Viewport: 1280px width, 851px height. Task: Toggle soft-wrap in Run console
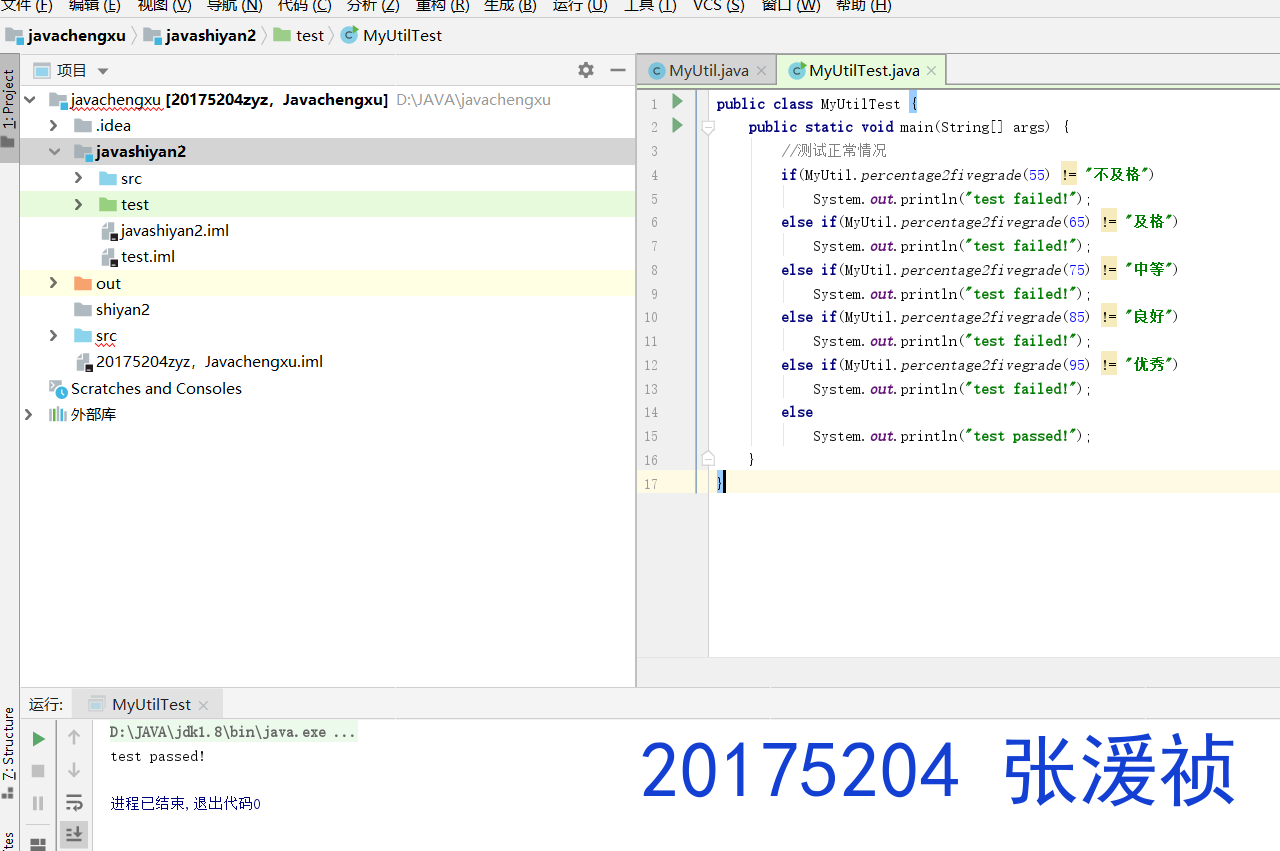pos(74,802)
